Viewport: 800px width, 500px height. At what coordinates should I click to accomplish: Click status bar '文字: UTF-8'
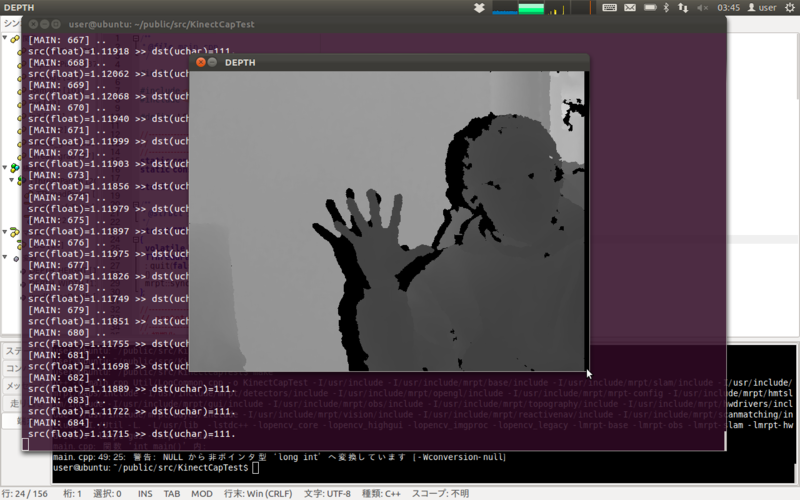(327, 493)
